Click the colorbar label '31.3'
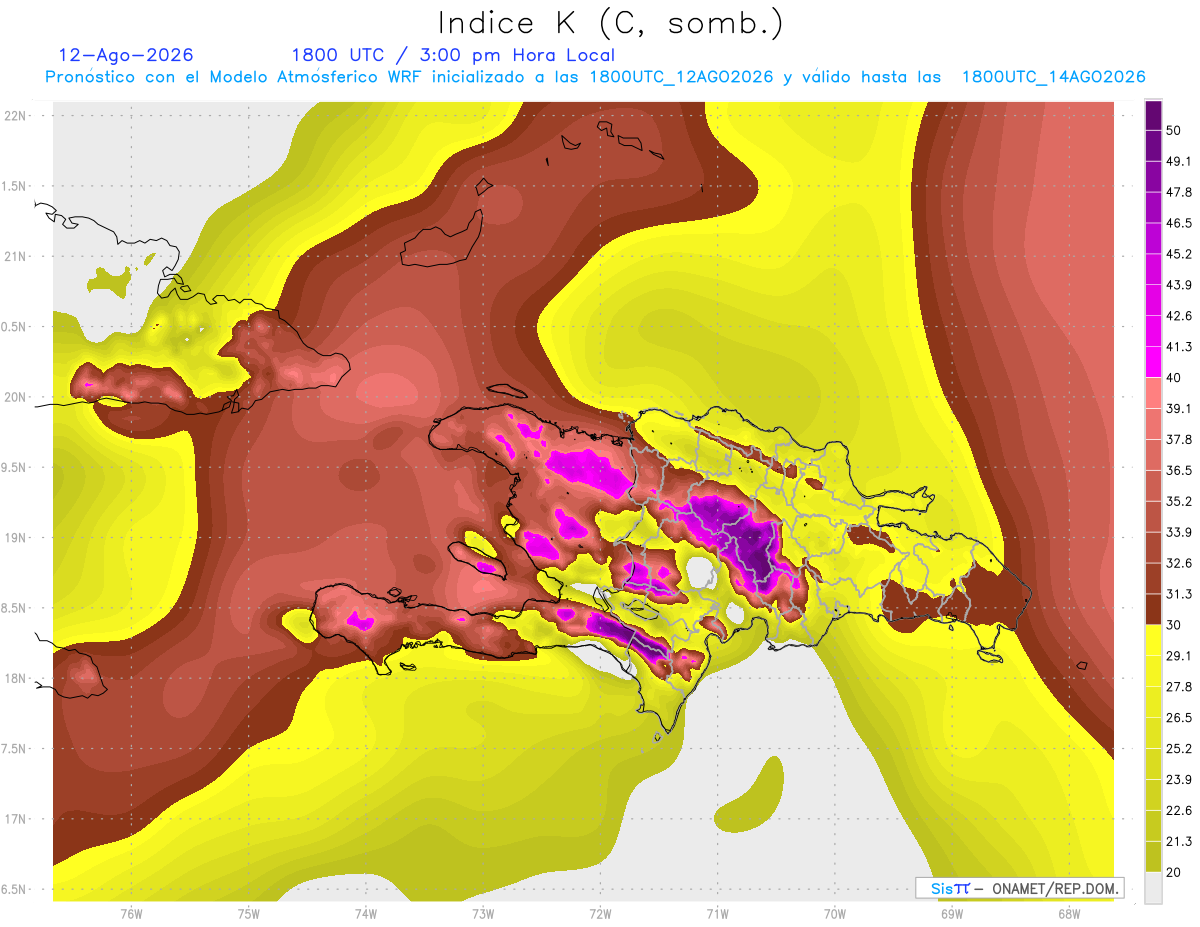1200x927 pixels. click(x=1179, y=594)
